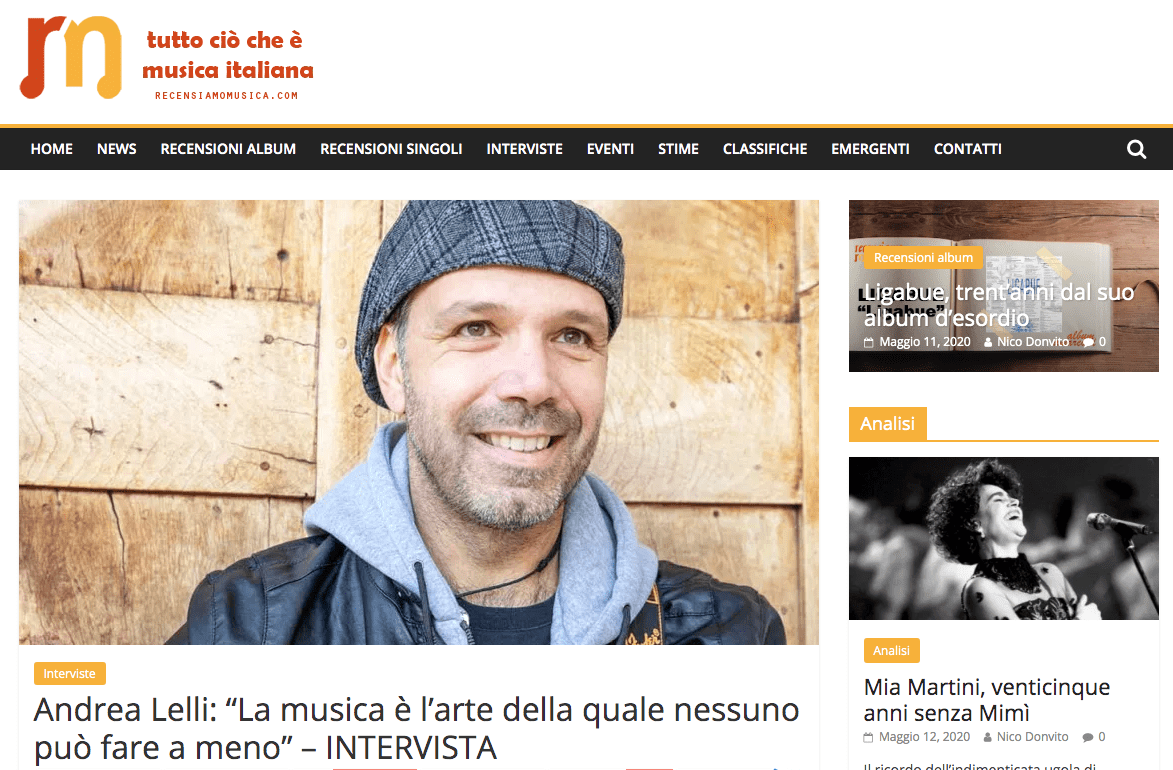
Task: Go to HOME in navigation bar
Action: coord(52,149)
